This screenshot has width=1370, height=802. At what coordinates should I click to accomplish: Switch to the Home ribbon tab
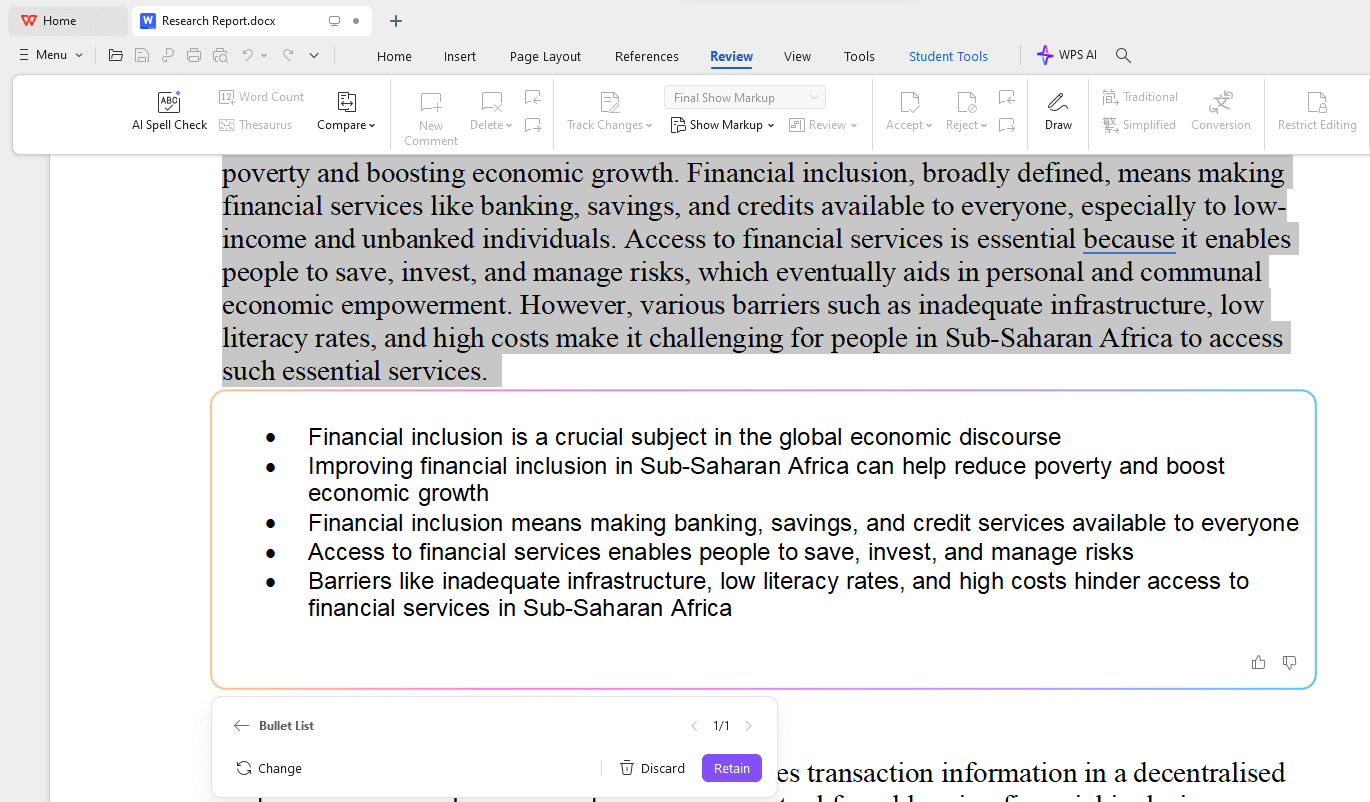(394, 56)
